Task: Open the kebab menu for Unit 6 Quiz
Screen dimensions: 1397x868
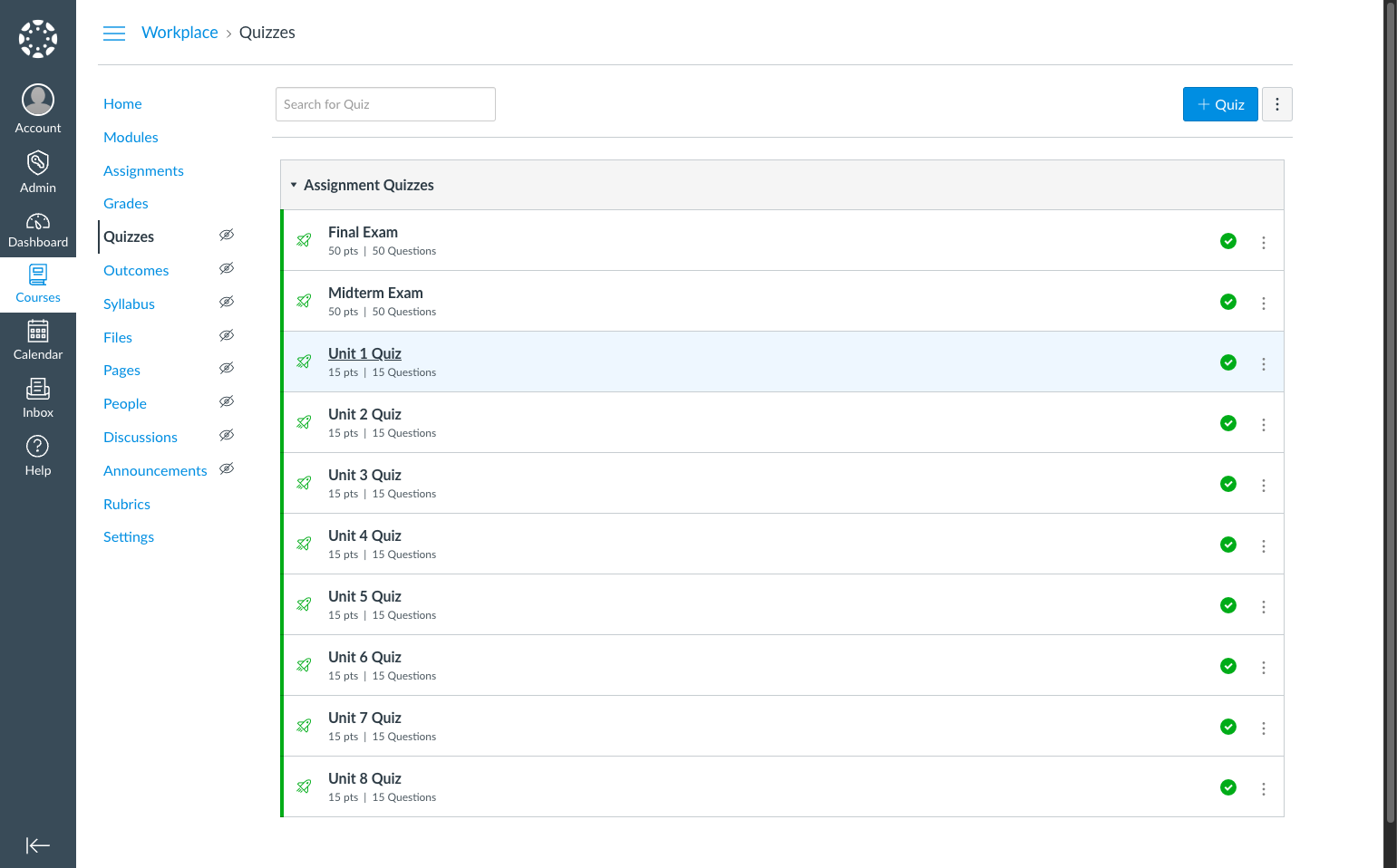Action: pos(1264,668)
